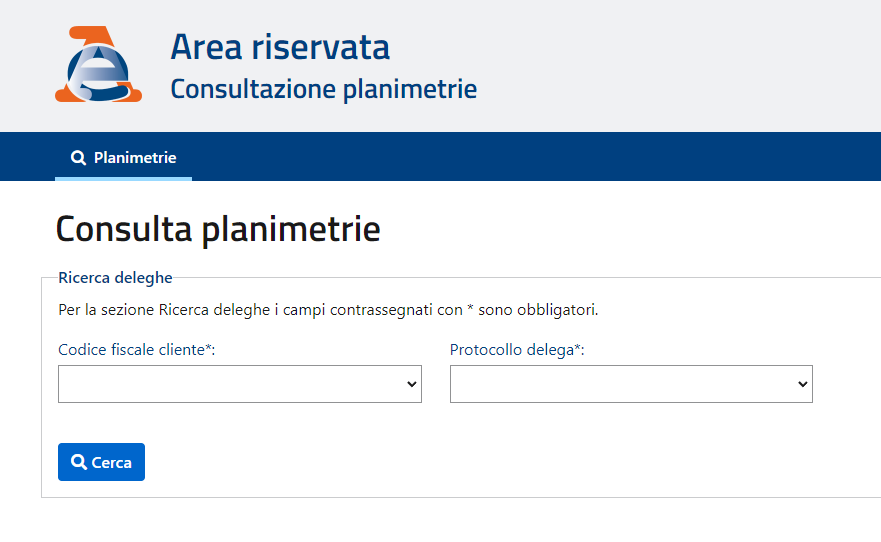Open the Protocollo delega dropdown
881x542 pixels.
[x=631, y=384]
